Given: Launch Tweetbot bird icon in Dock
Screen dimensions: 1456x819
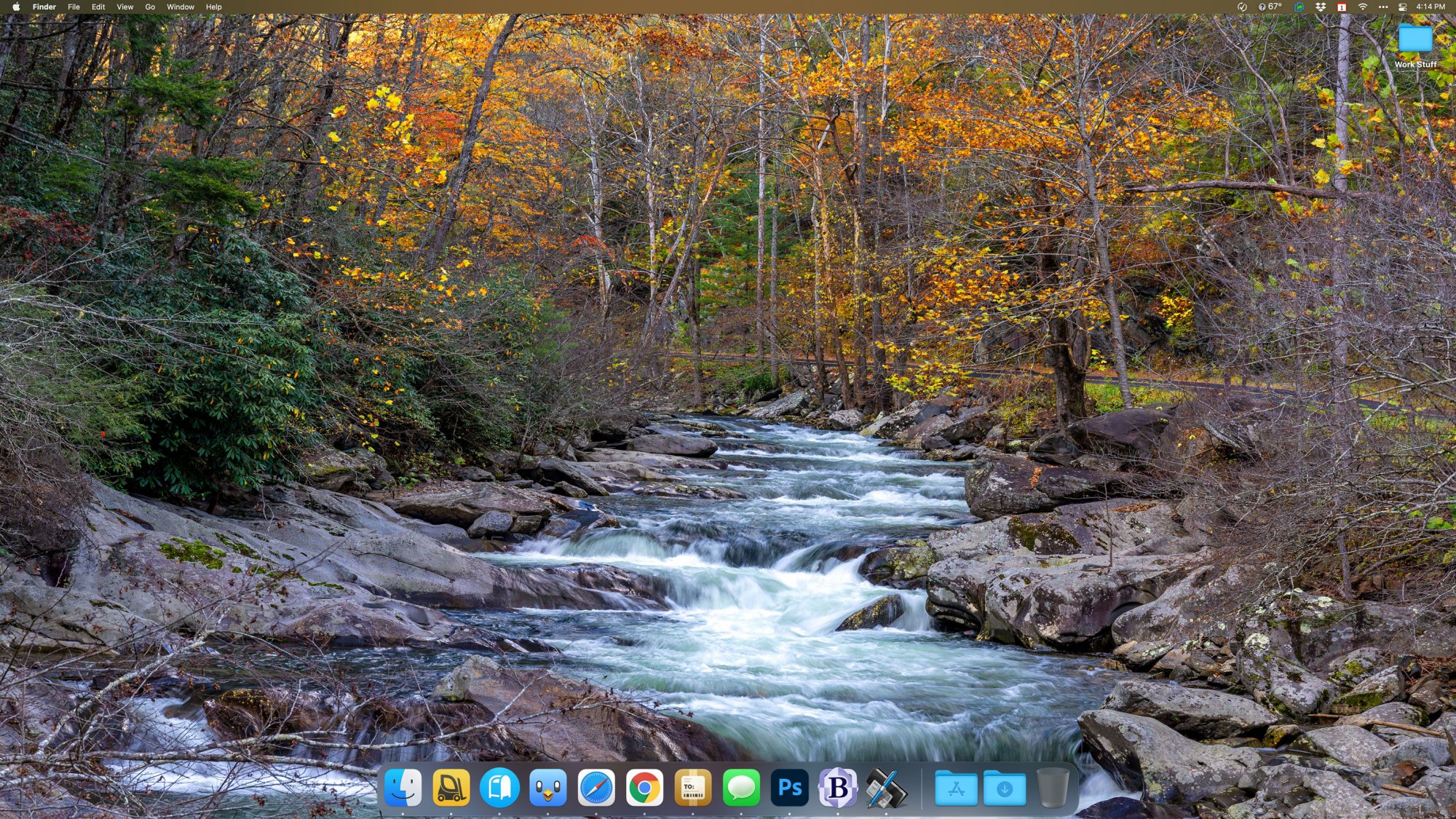Looking at the screenshot, I should pyautogui.click(x=547, y=788).
